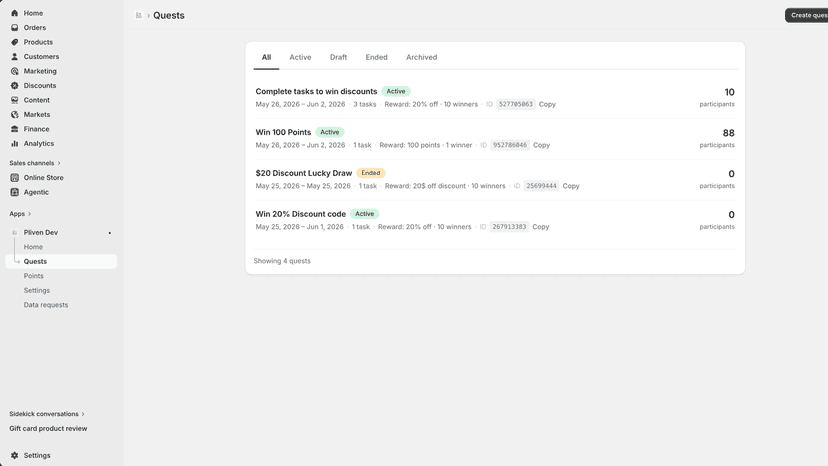Copy ID 25699444
828x466 pixels.
tap(571, 186)
